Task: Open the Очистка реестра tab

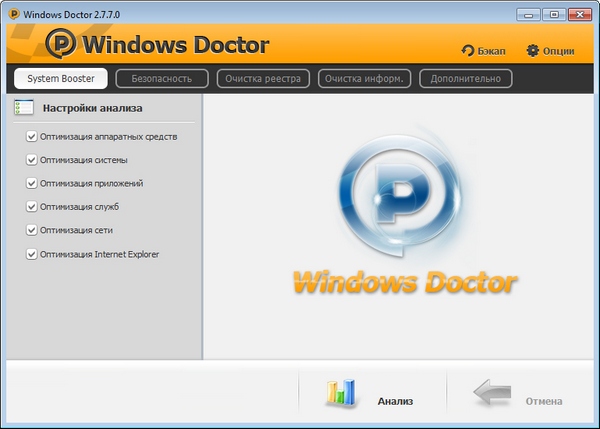Action: 263,78
